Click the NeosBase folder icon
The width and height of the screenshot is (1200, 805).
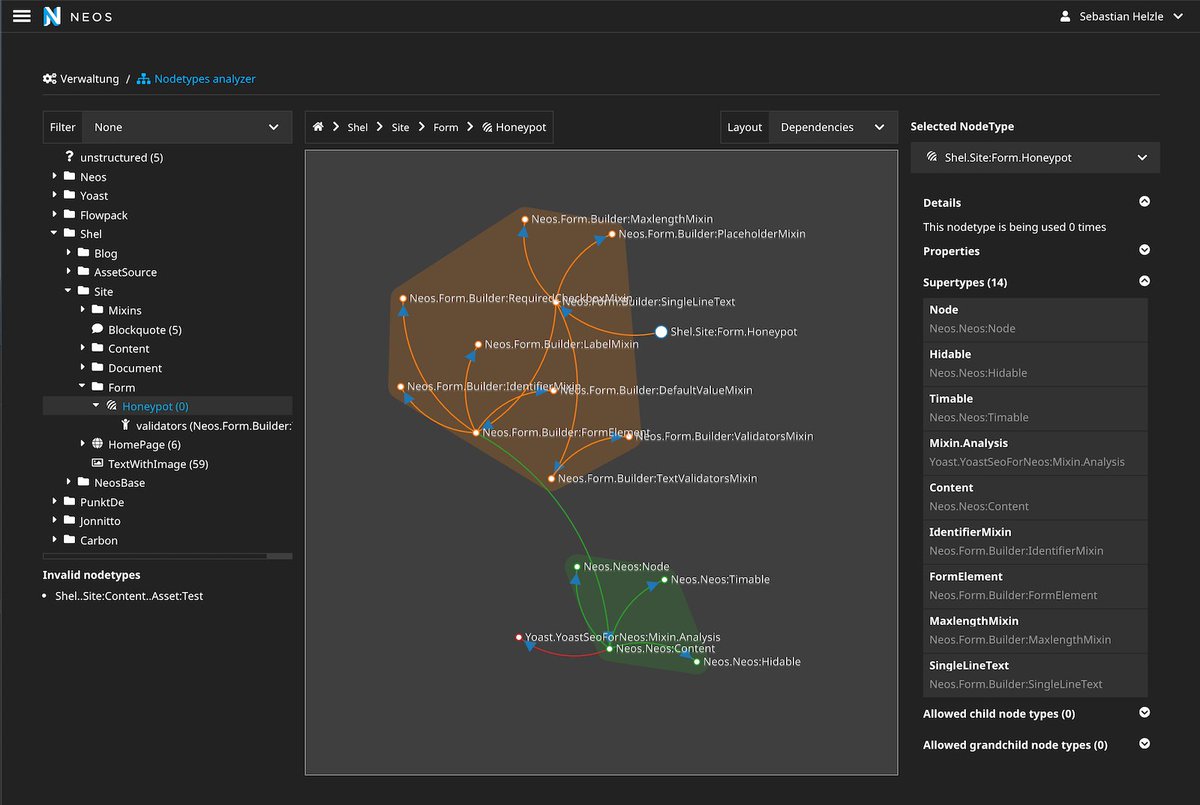click(83, 482)
